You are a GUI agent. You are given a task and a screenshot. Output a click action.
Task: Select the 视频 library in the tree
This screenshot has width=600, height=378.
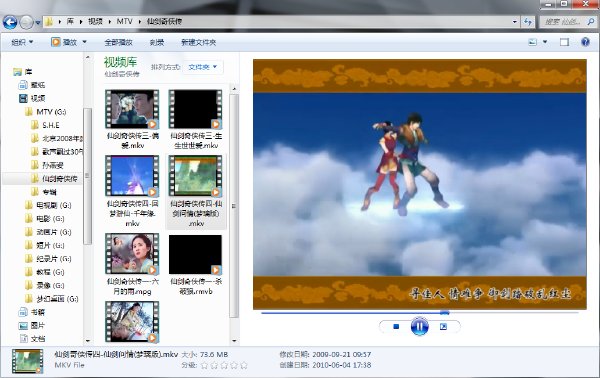coord(32,98)
